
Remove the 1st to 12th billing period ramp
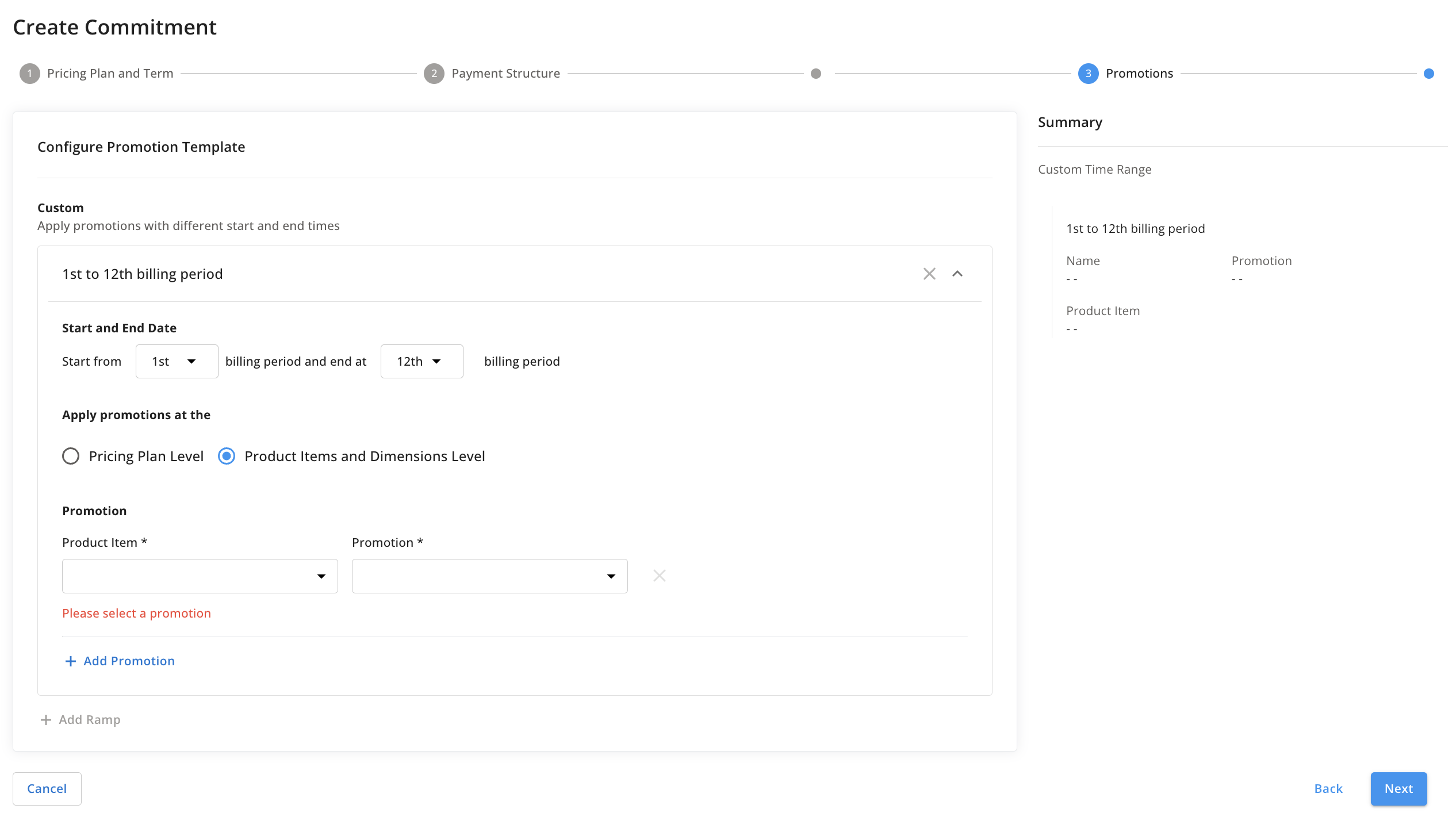click(x=929, y=274)
